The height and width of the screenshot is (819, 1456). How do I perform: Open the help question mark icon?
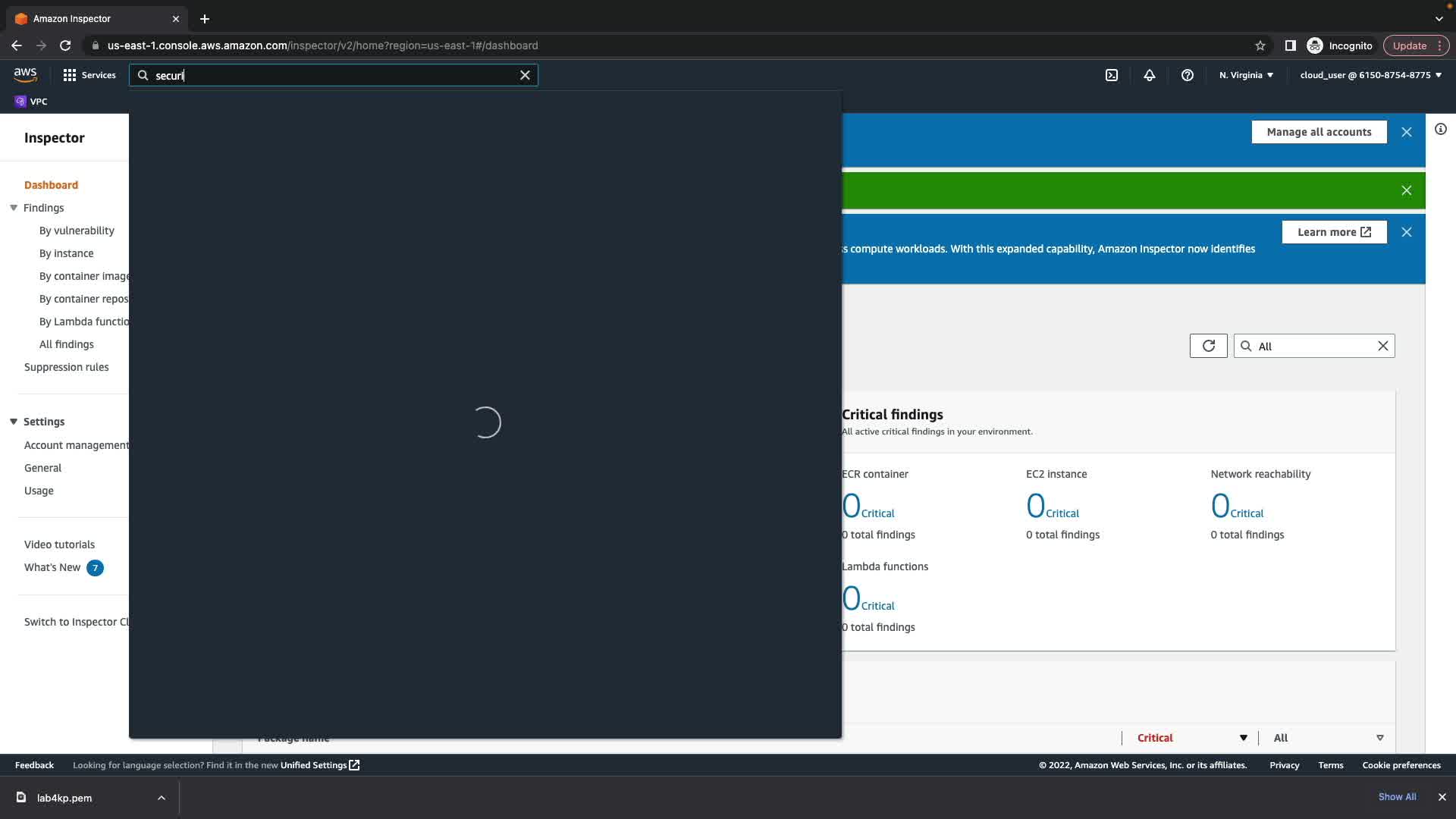pos(1188,75)
